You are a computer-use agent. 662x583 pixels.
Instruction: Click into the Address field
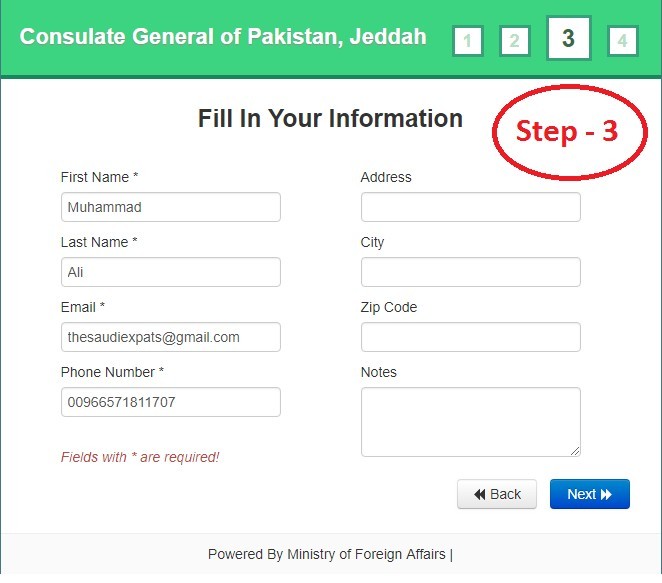coord(471,207)
